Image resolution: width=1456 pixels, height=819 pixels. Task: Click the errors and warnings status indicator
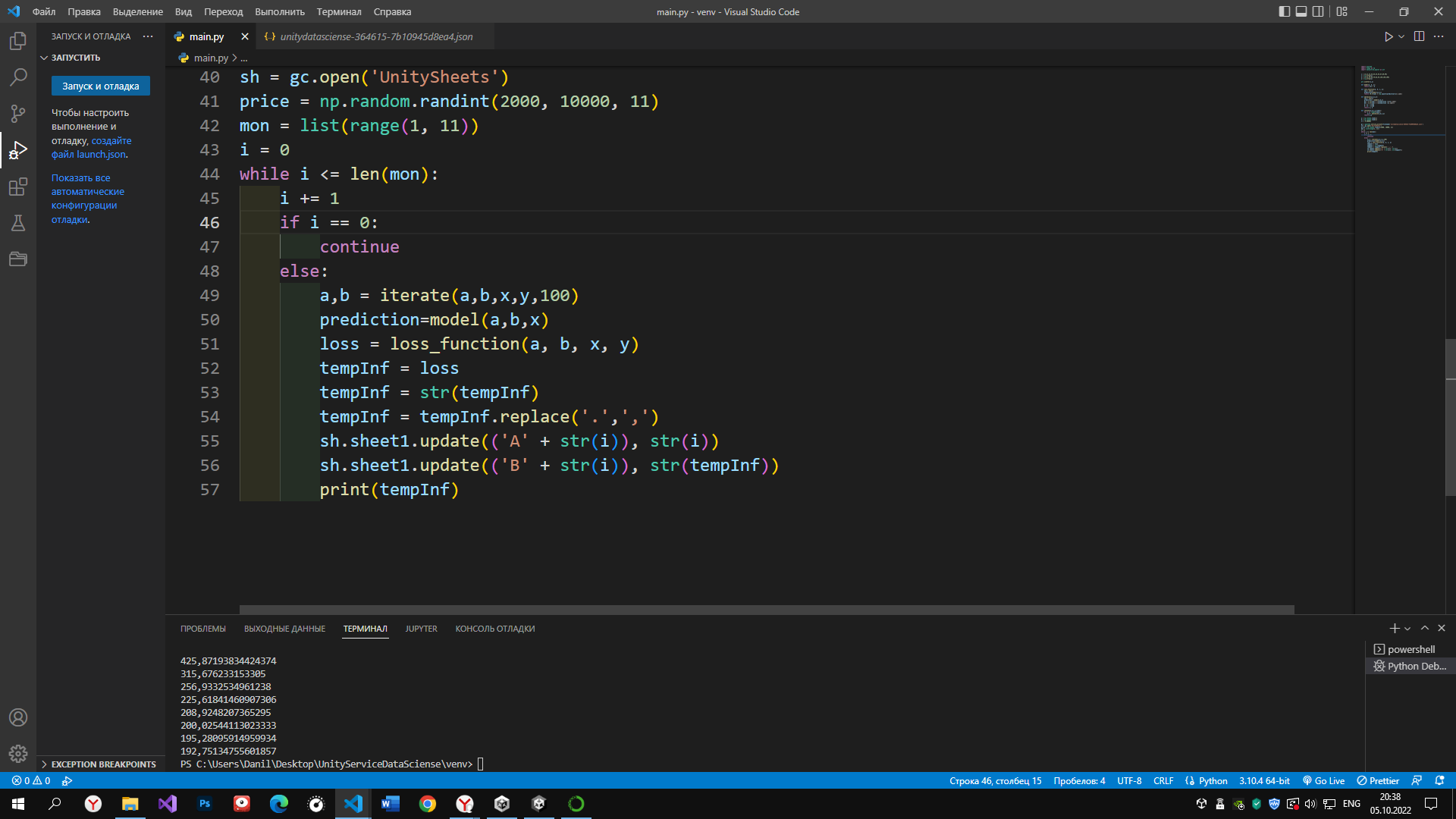31,780
